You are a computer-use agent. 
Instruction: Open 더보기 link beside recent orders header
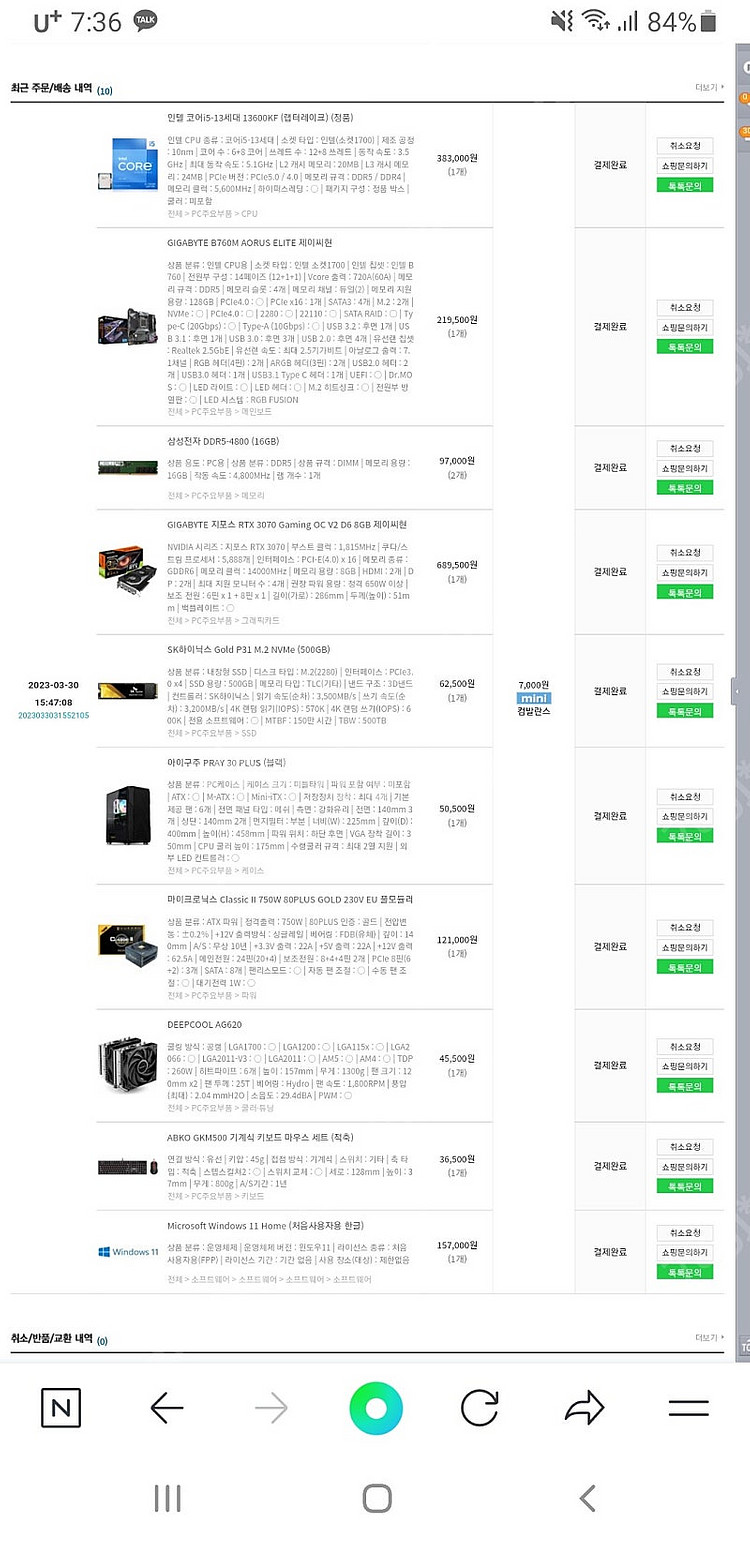[708, 87]
